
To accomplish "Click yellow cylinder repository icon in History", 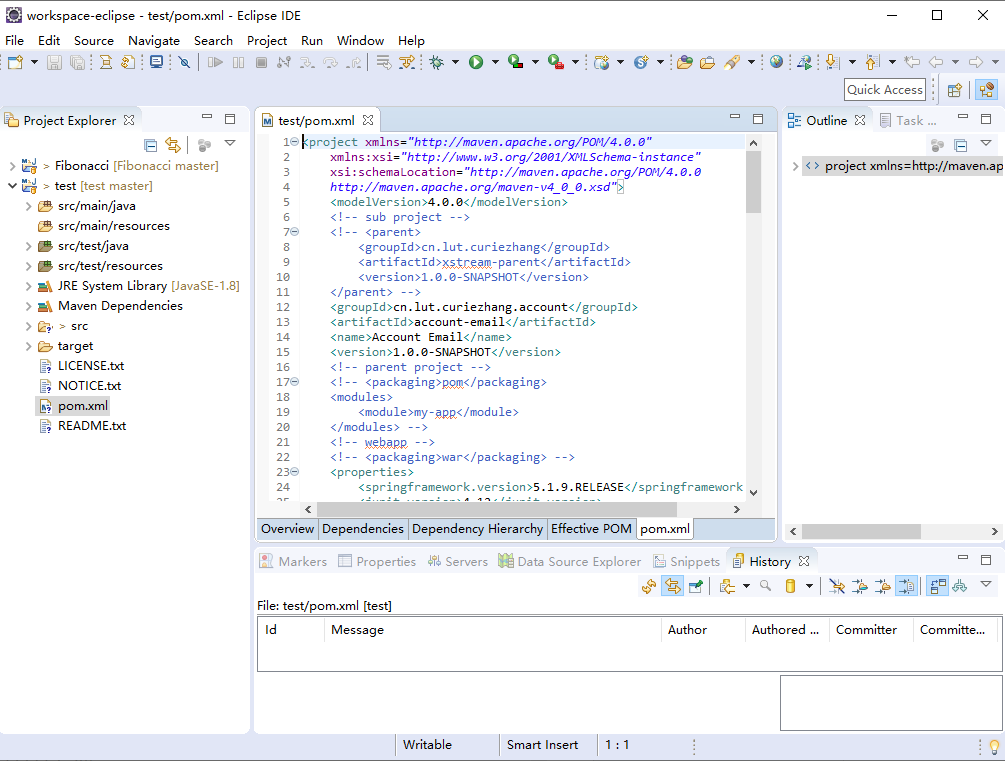I will pyautogui.click(x=790, y=586).
